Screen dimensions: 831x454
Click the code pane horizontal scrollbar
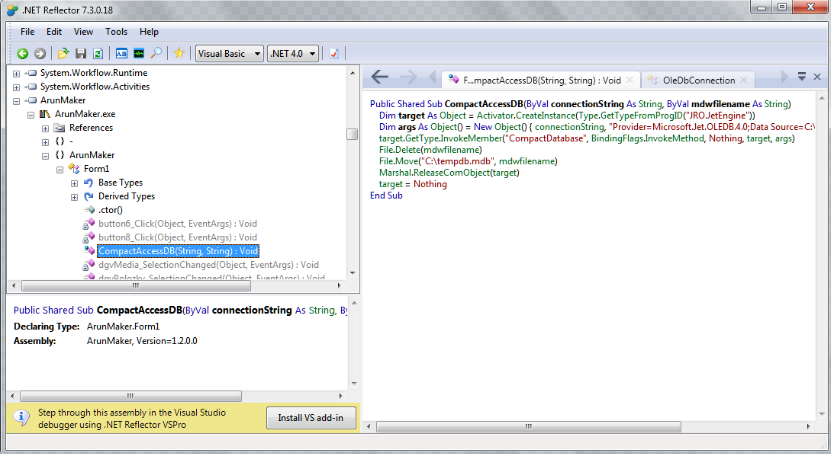point(528,426)
